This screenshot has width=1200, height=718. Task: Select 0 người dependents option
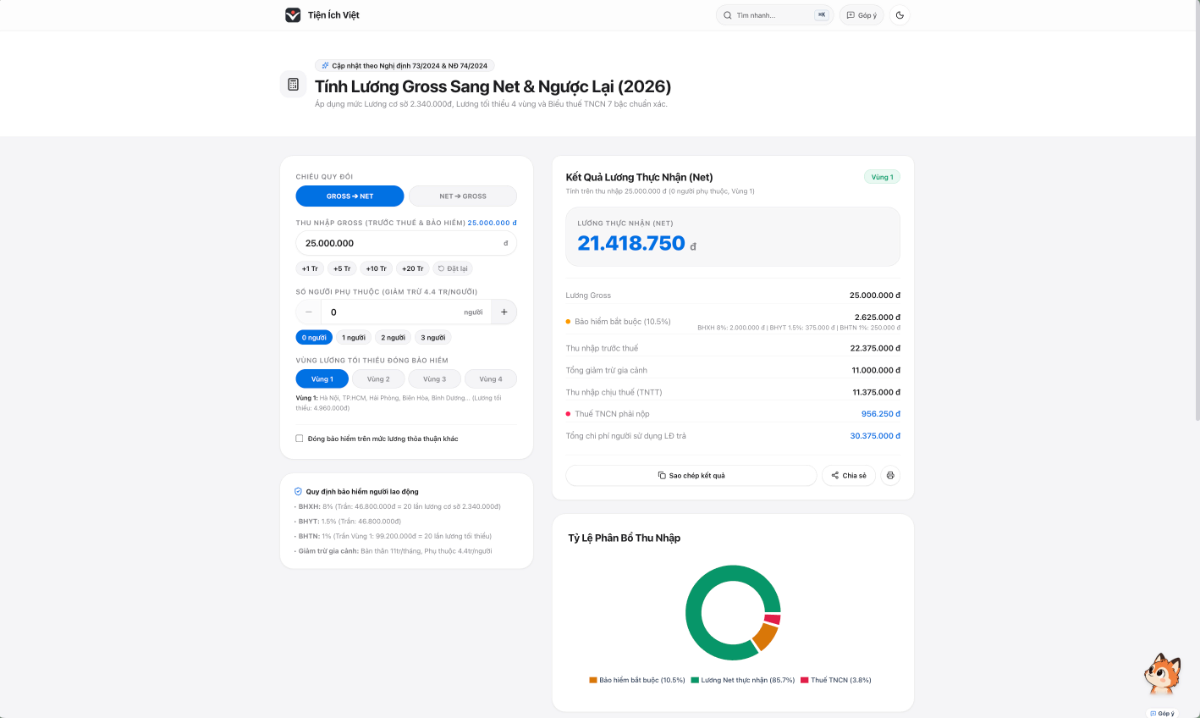[313, 337]
